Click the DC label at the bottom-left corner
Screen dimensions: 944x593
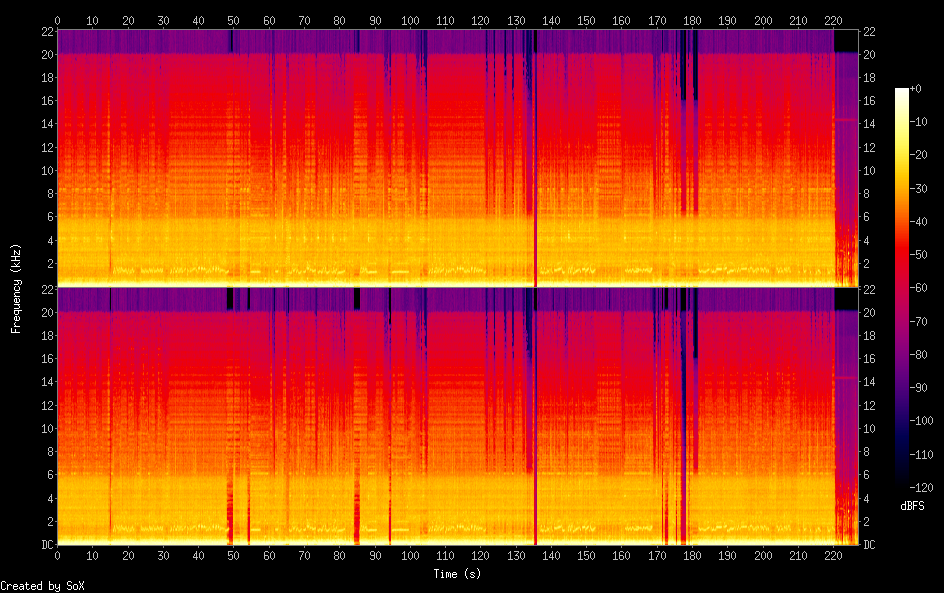[x=44, y=545]
